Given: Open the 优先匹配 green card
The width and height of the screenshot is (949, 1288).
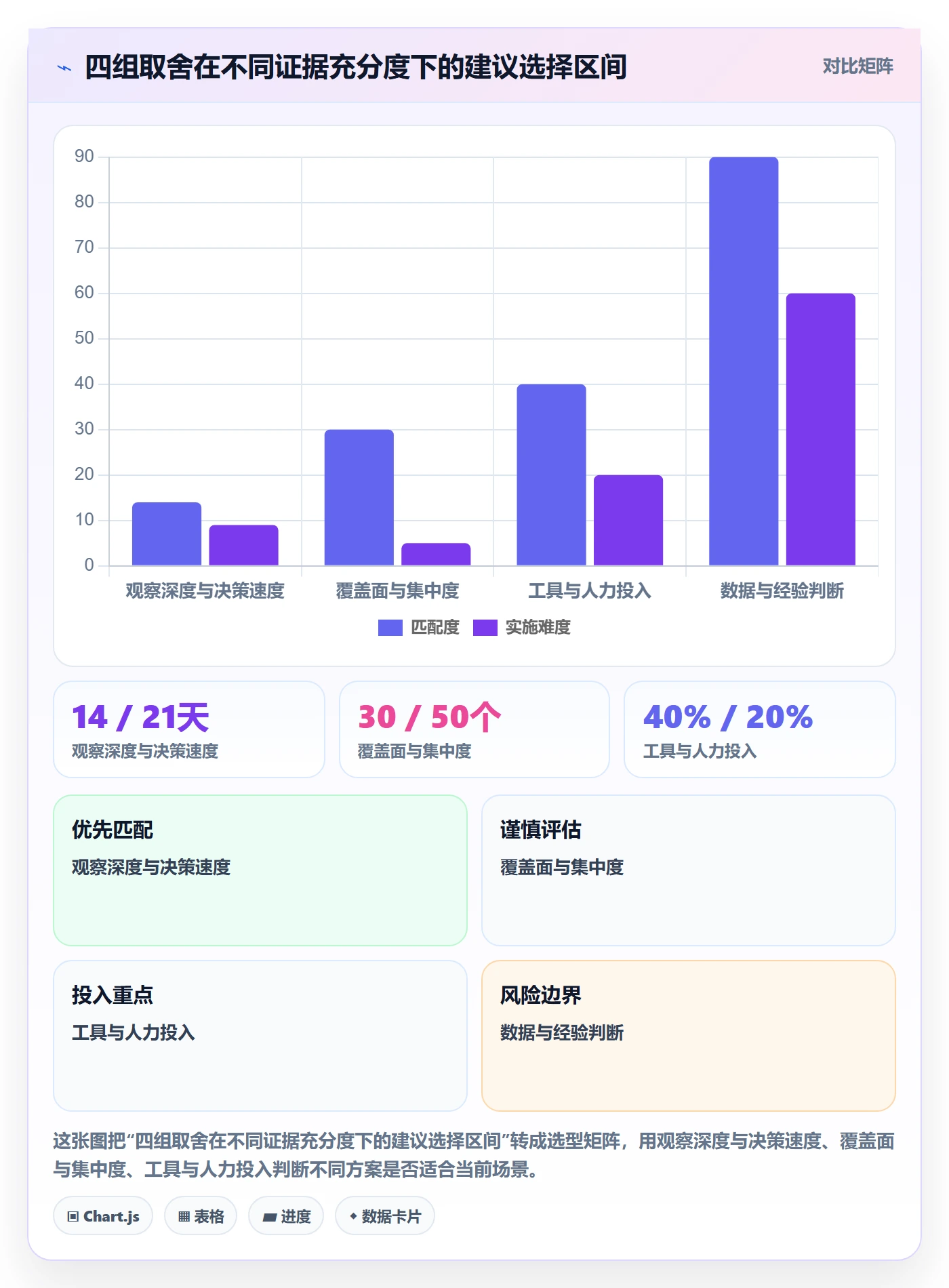Looking at the screenshot, I should [260, 870].
